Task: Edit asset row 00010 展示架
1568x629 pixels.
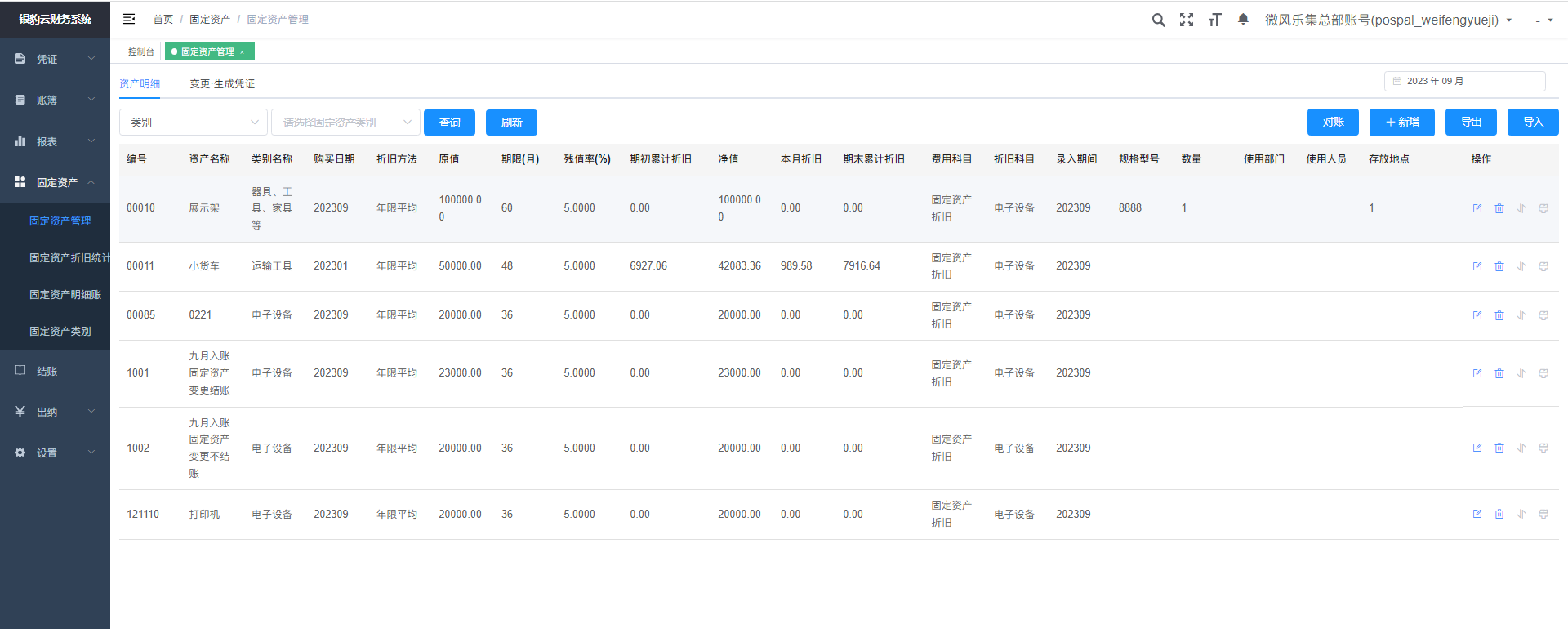Action: (1477, 208)
